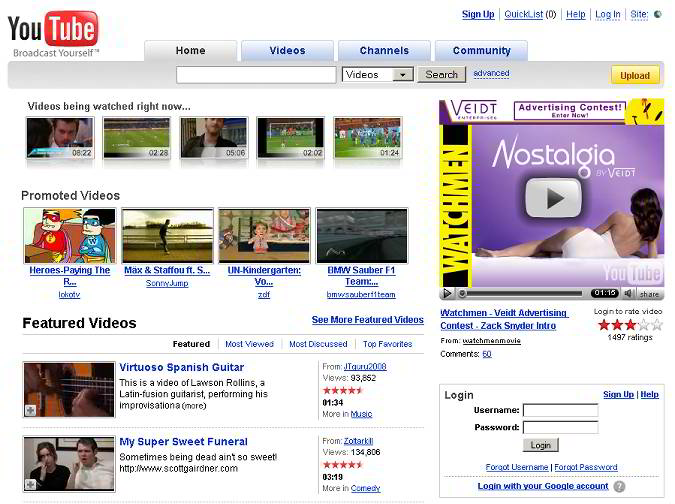Expand Virtuoso Spanish Guitar description with (more)
This screenshot has width=675, height=504.
pyautogui.click(x=194, y=406)
